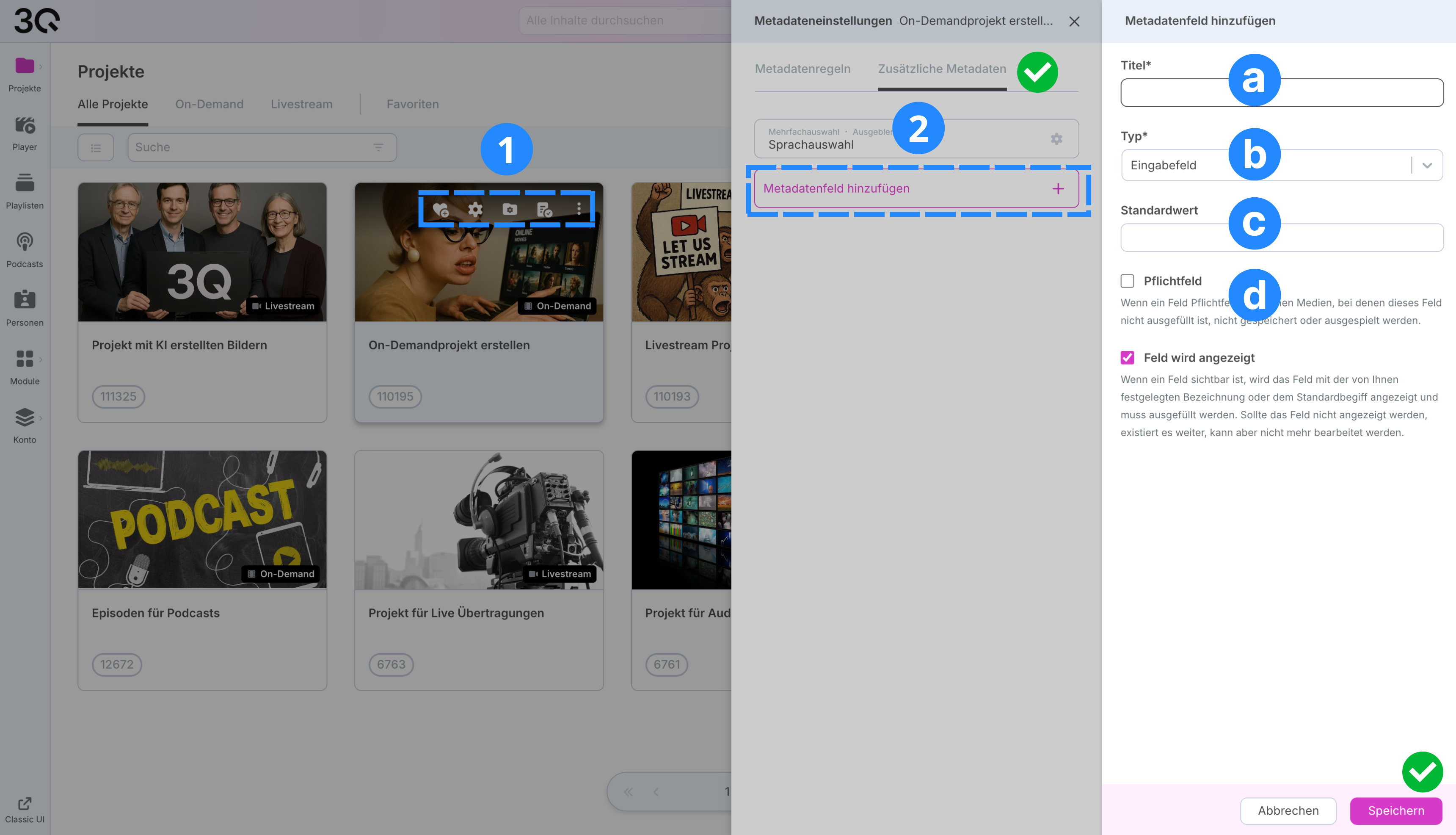The width and height of the screenshot is (1456, 835).
Task: Select the Favoriten projects tab
Action: pyautogui.click(x=412, y=104)
